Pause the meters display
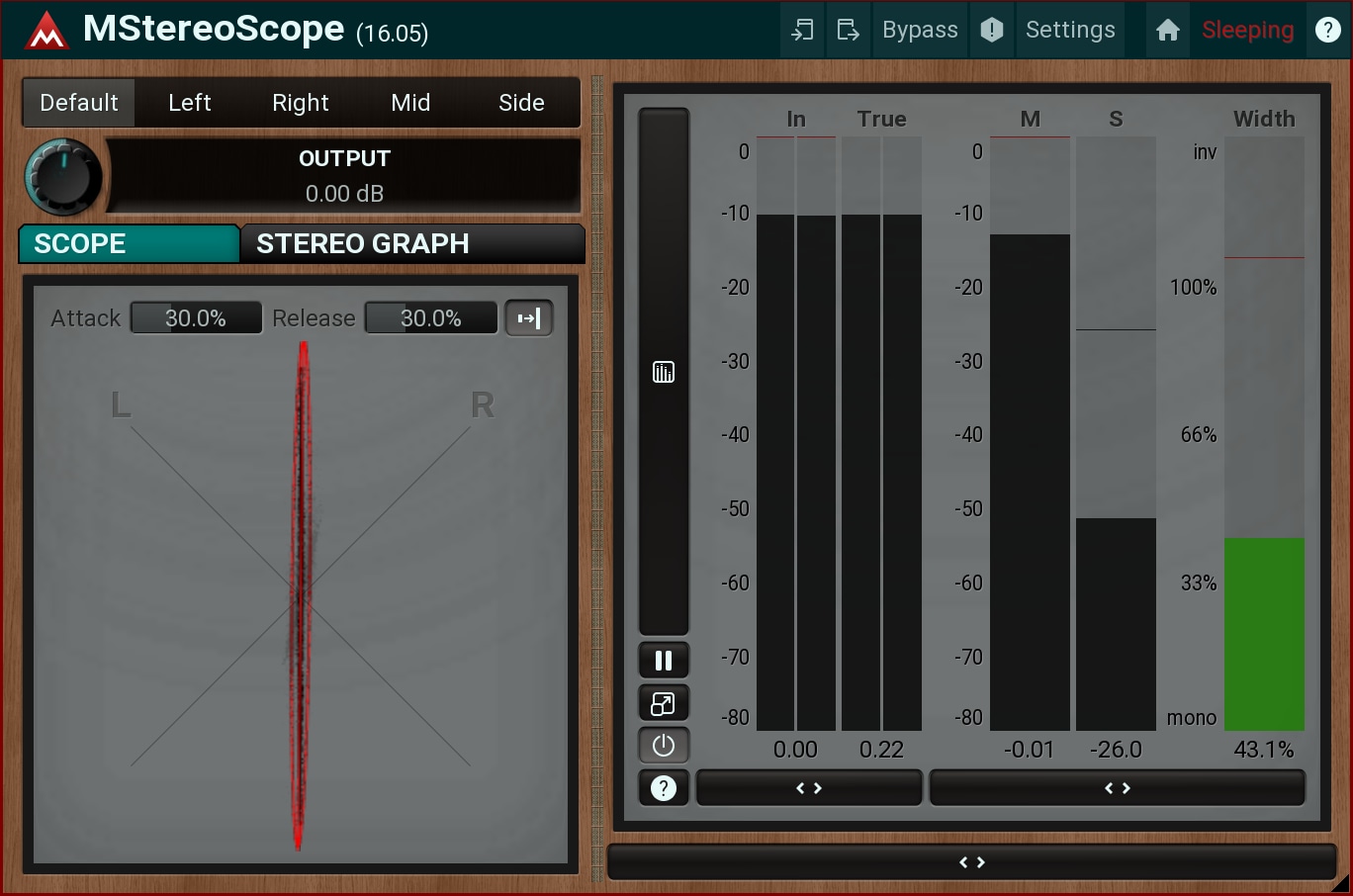 [x=664, y=660]
